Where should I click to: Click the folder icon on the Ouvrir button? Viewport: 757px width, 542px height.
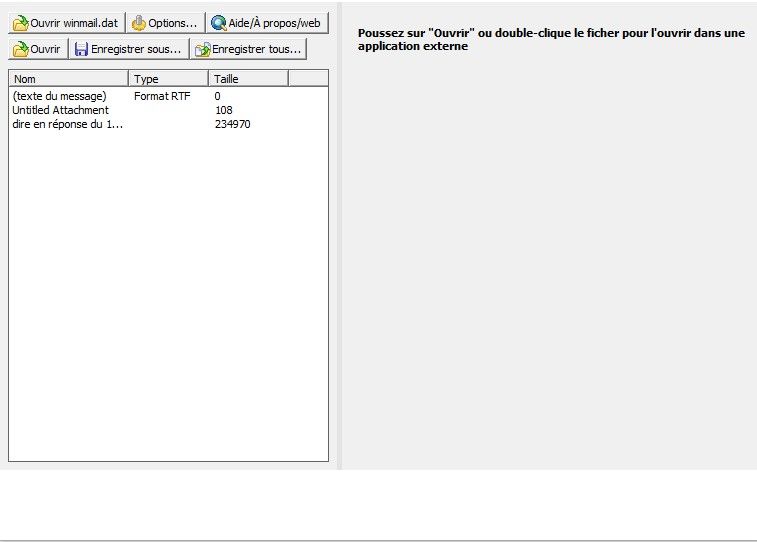[20, 49]
